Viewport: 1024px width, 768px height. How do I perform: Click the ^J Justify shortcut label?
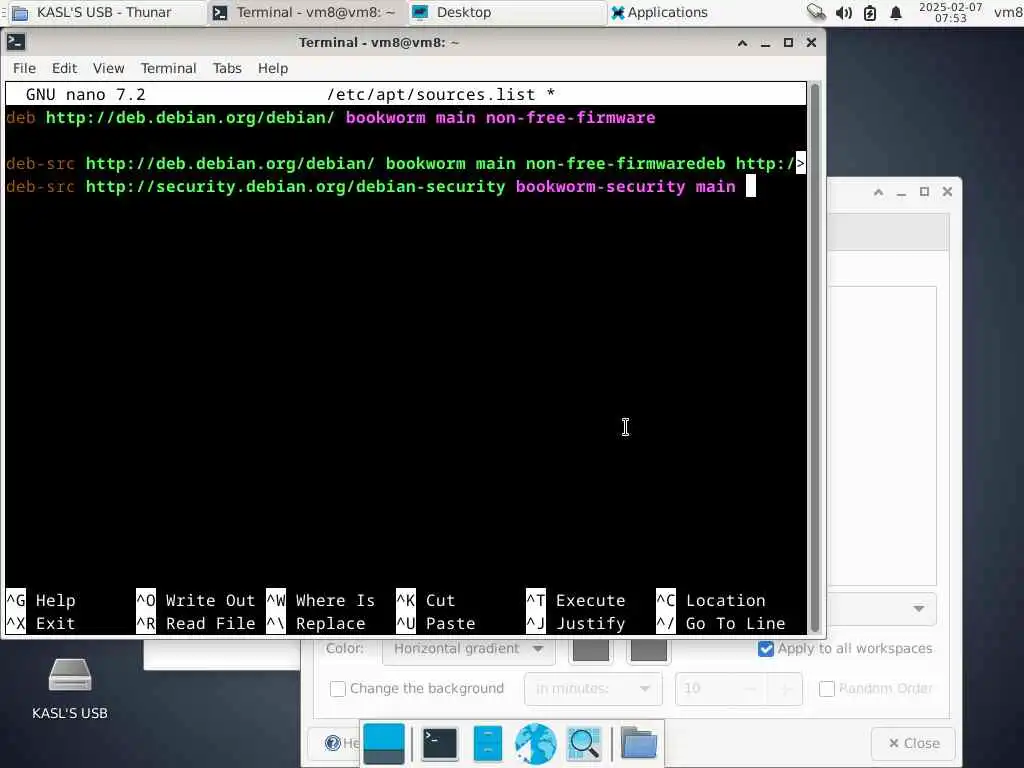tap(575, 624)
